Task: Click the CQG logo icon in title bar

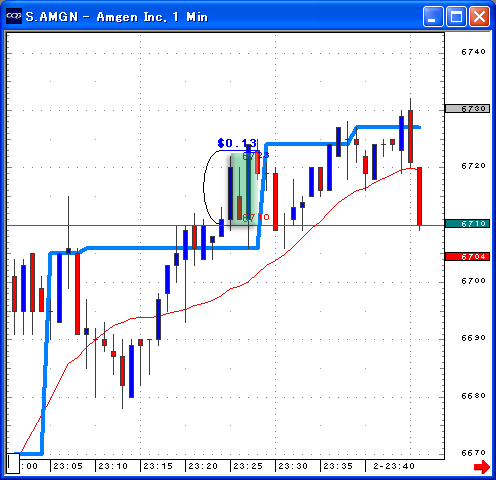Action: tap(14, 16)
